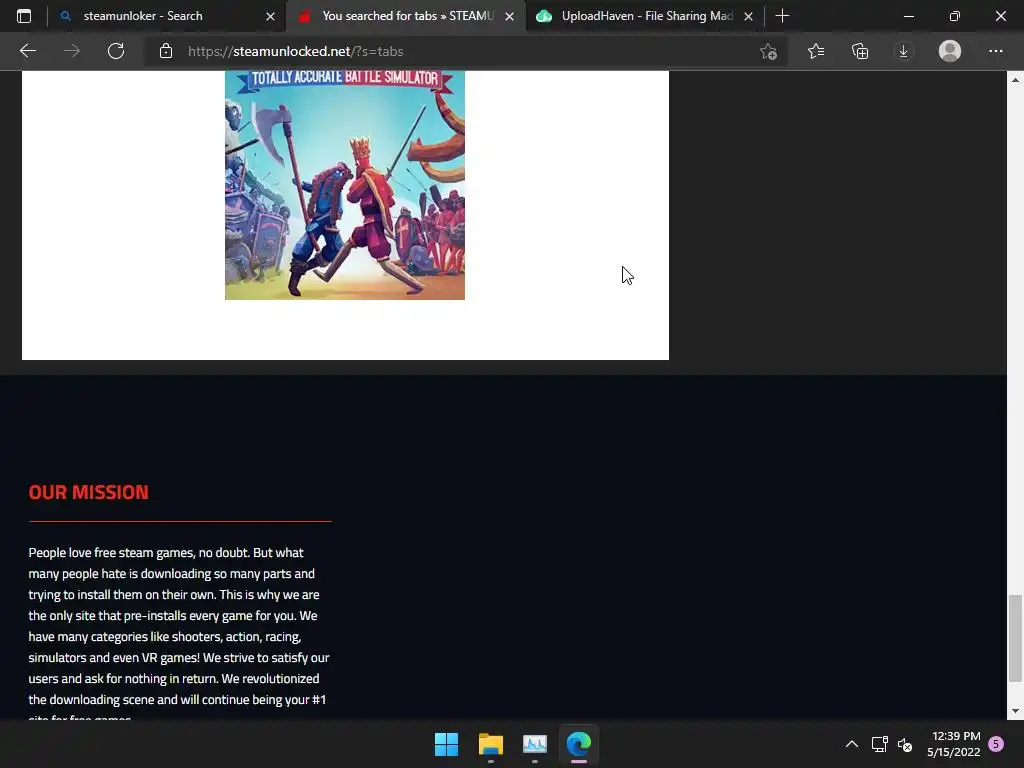Open notification center badge showing 5
This screenshot has height=768, width=1024.
996,744
